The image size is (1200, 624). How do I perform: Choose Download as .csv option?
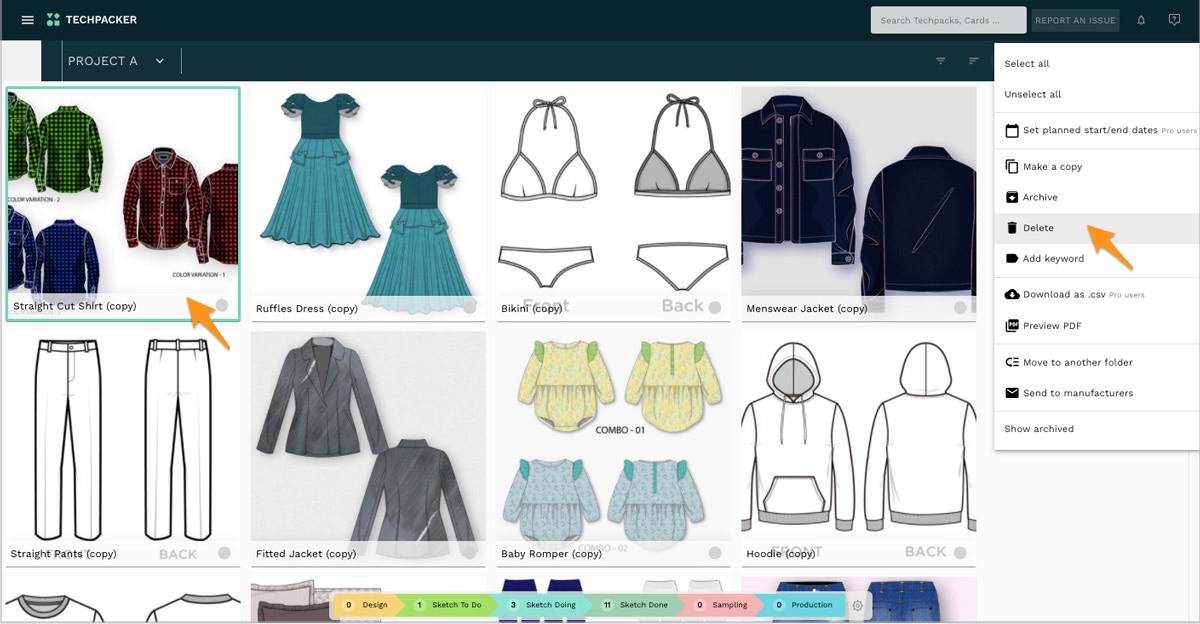pyautogui.click(x=1097, y=294)
